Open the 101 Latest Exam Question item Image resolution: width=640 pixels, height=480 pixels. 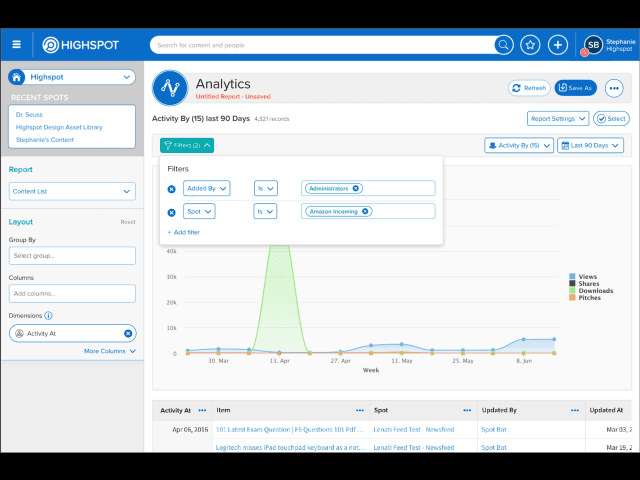pos(289,429)
